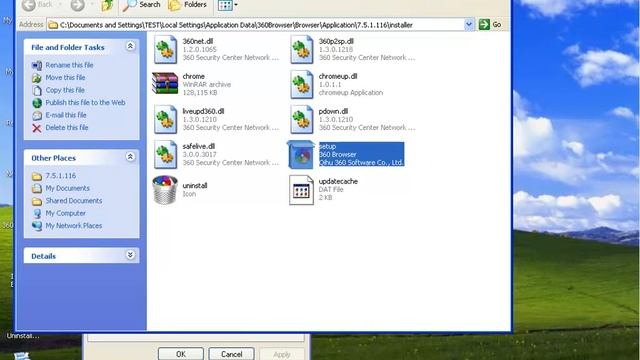The image size is (640, 360).
Task: Click the Publish to Web globe icon
Action: [x=37, y=103]
